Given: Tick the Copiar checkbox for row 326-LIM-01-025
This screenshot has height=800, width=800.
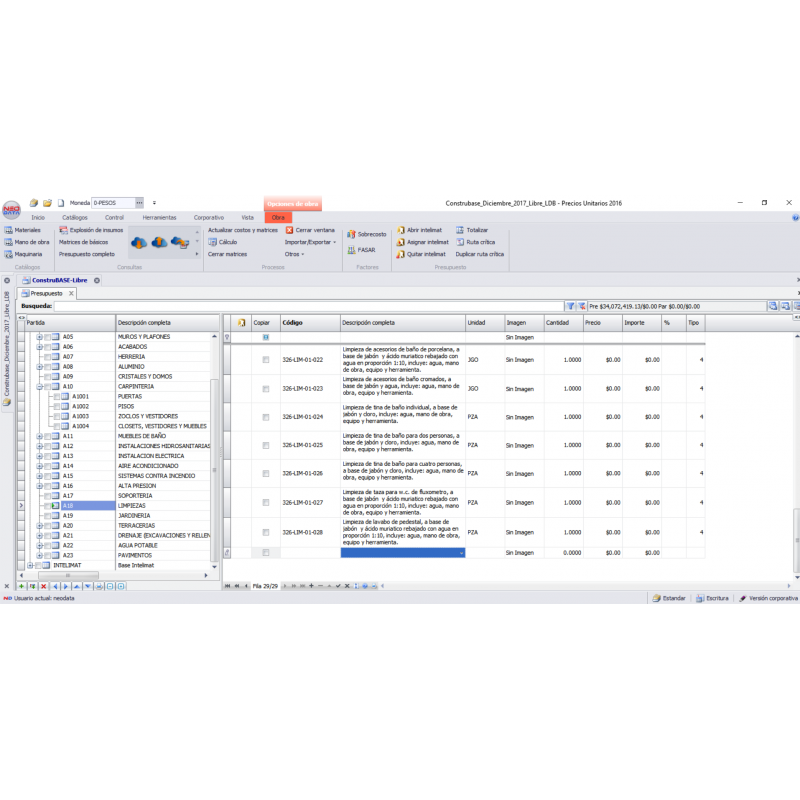Looking at the screenshot, I should [266, 445].
